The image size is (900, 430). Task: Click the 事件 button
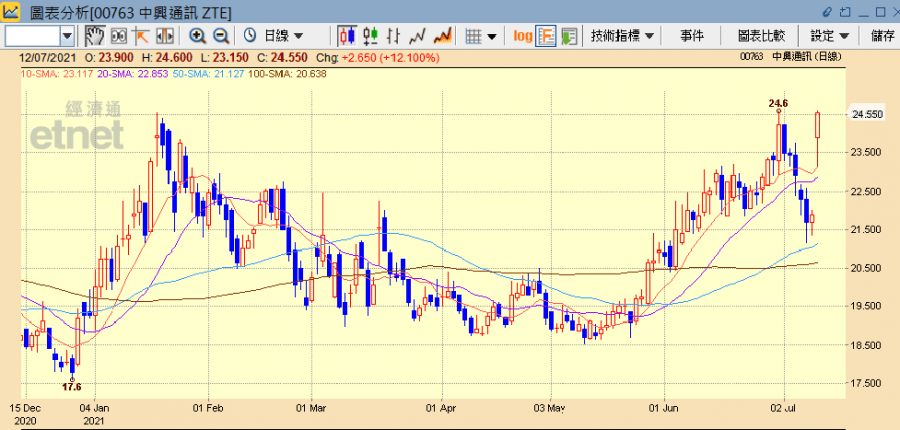coord(692,36)
